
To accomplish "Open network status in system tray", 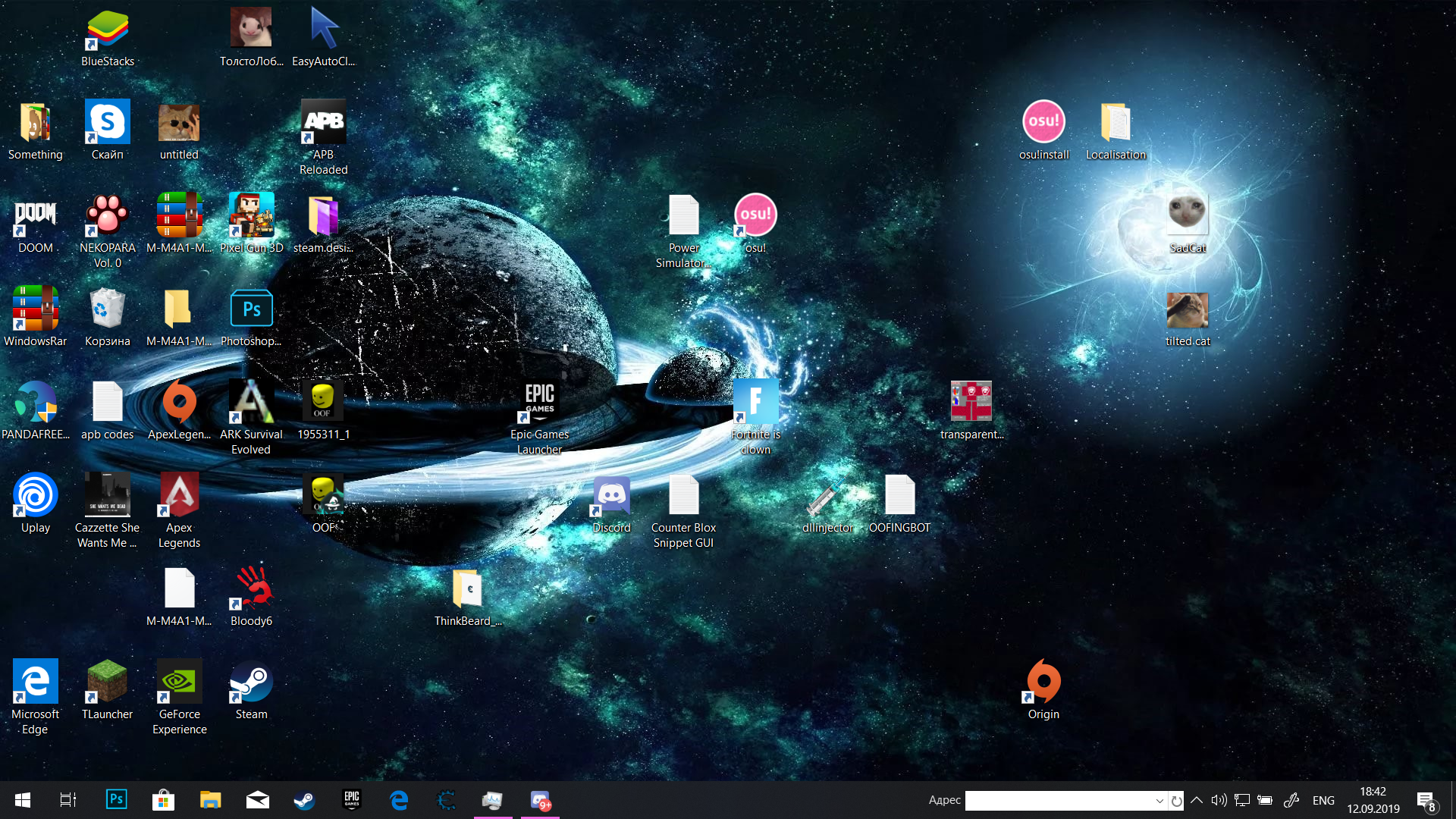I will pos(1241,800).
